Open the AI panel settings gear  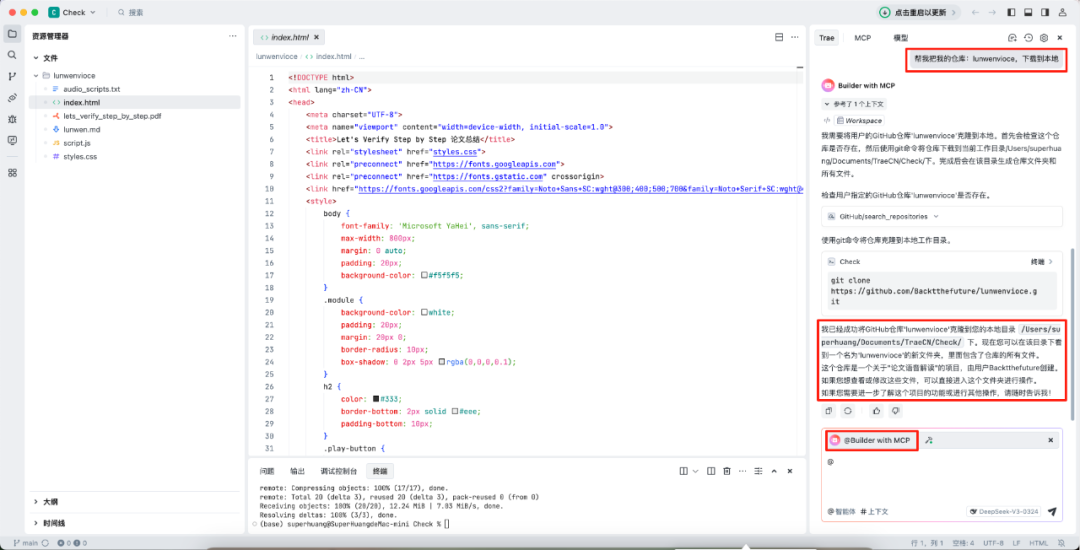point(1043,38)
